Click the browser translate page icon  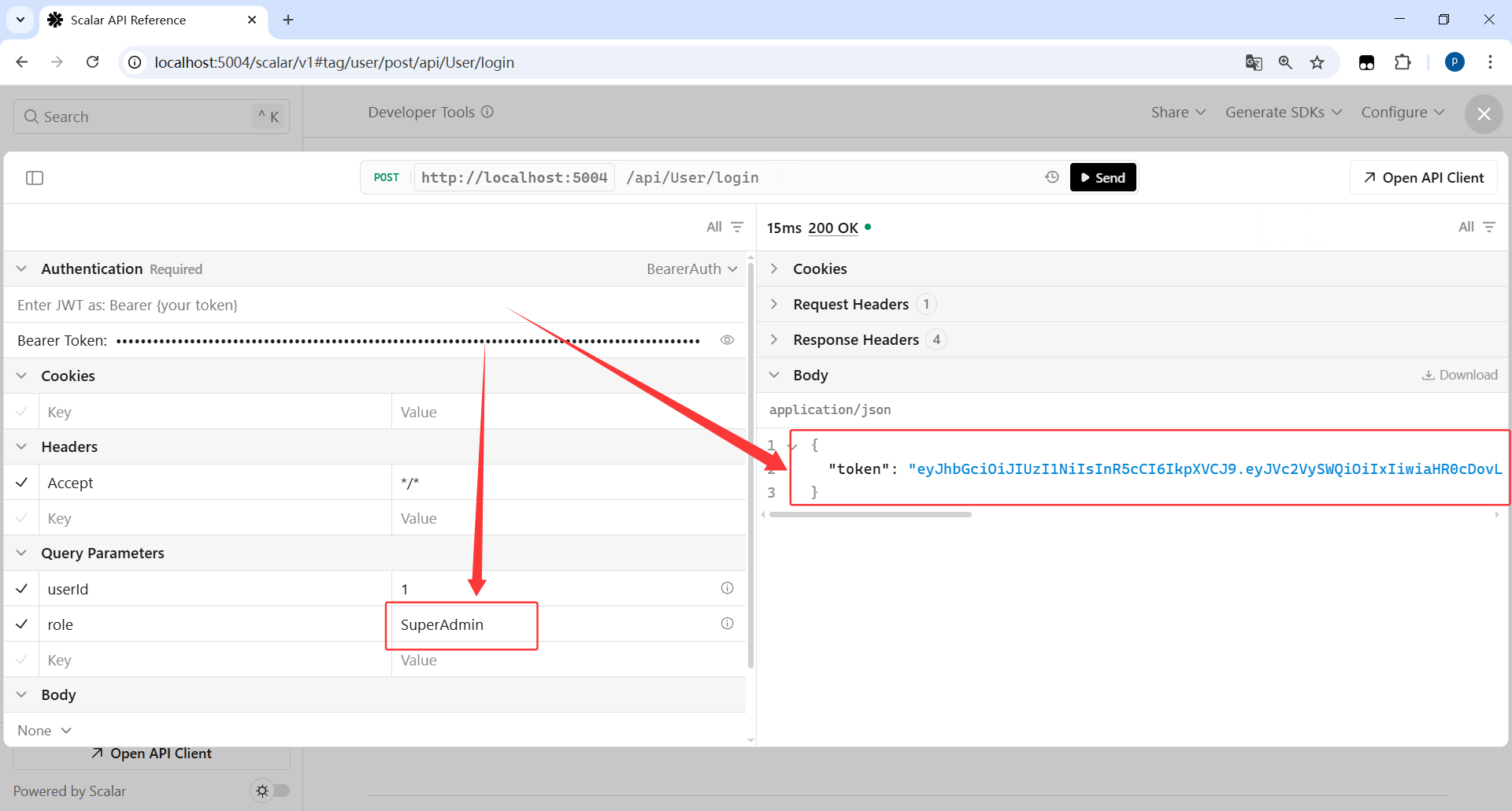coord(1254,62)
